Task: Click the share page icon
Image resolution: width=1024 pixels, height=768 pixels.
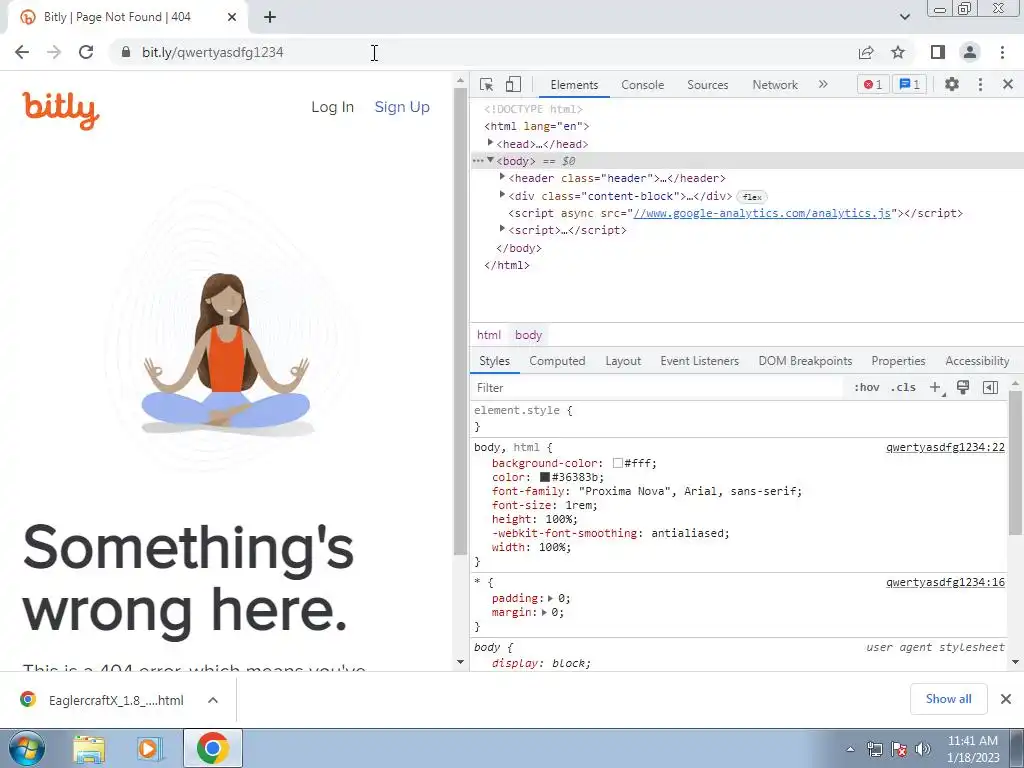Action: (x=866, y=52)
